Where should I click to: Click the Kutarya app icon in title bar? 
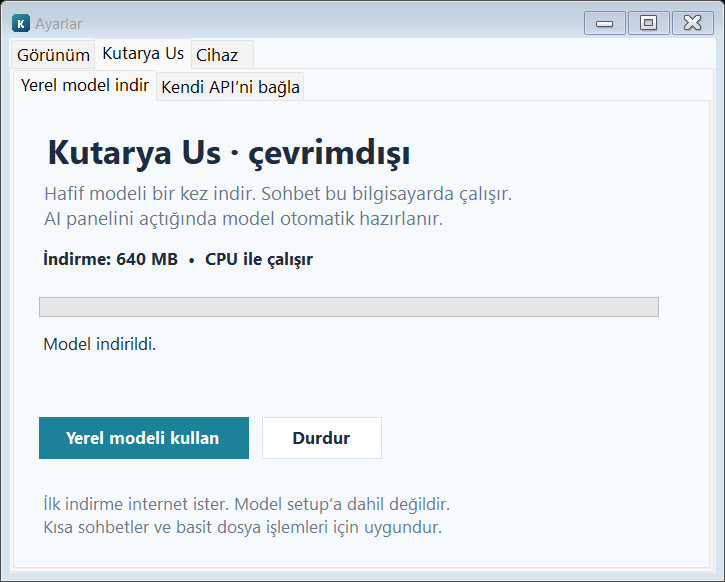21,23
